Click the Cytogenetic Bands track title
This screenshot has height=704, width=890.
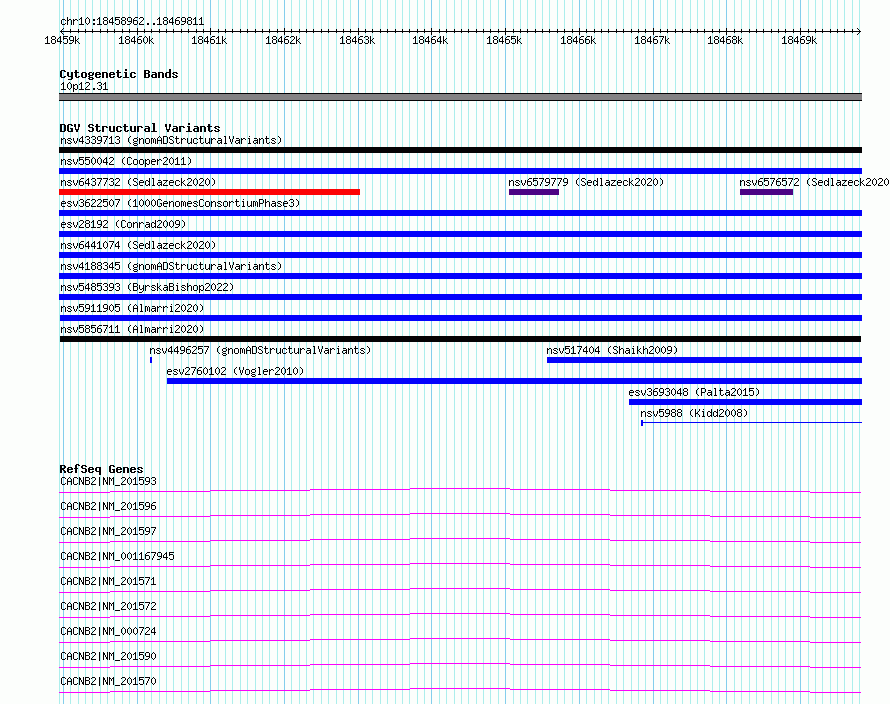(x=119, y=74)
